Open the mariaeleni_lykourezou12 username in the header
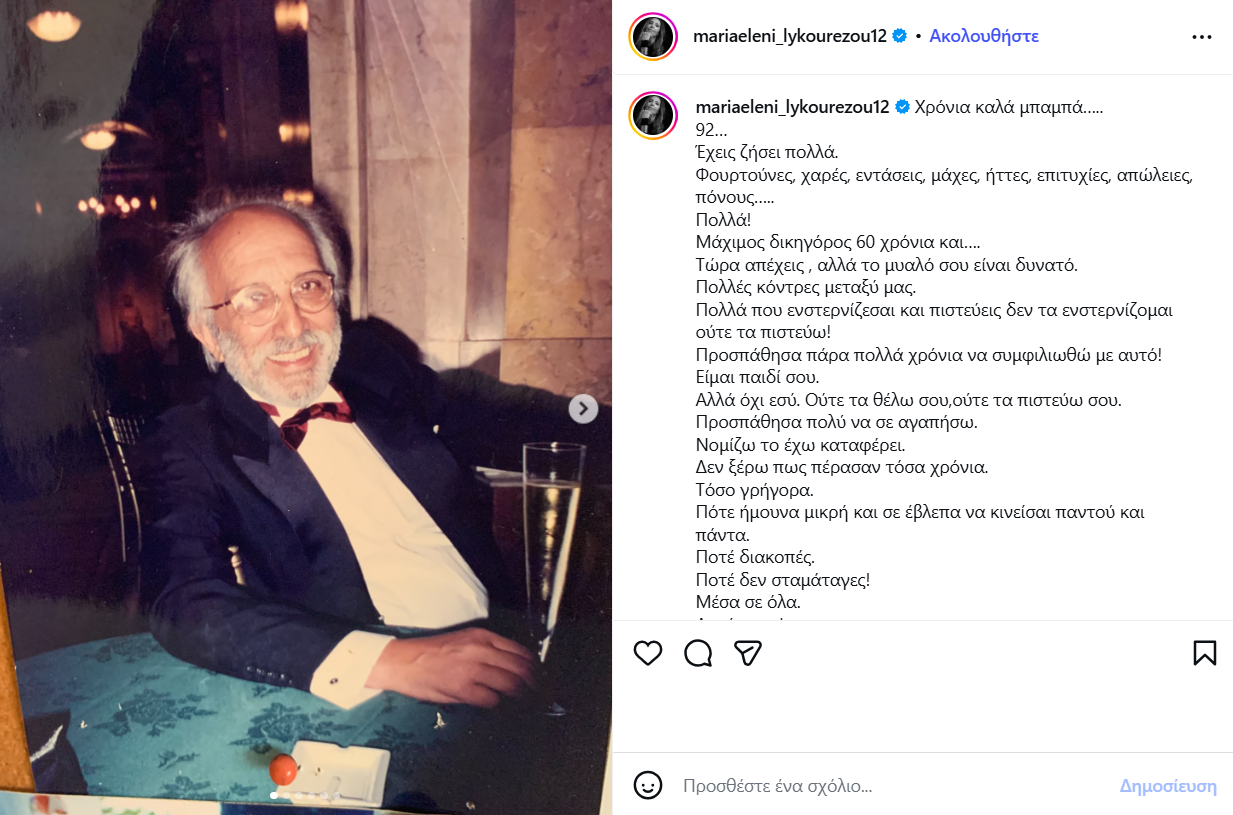This screenshot has width=1233, height=815. click(x=789, y=36)
